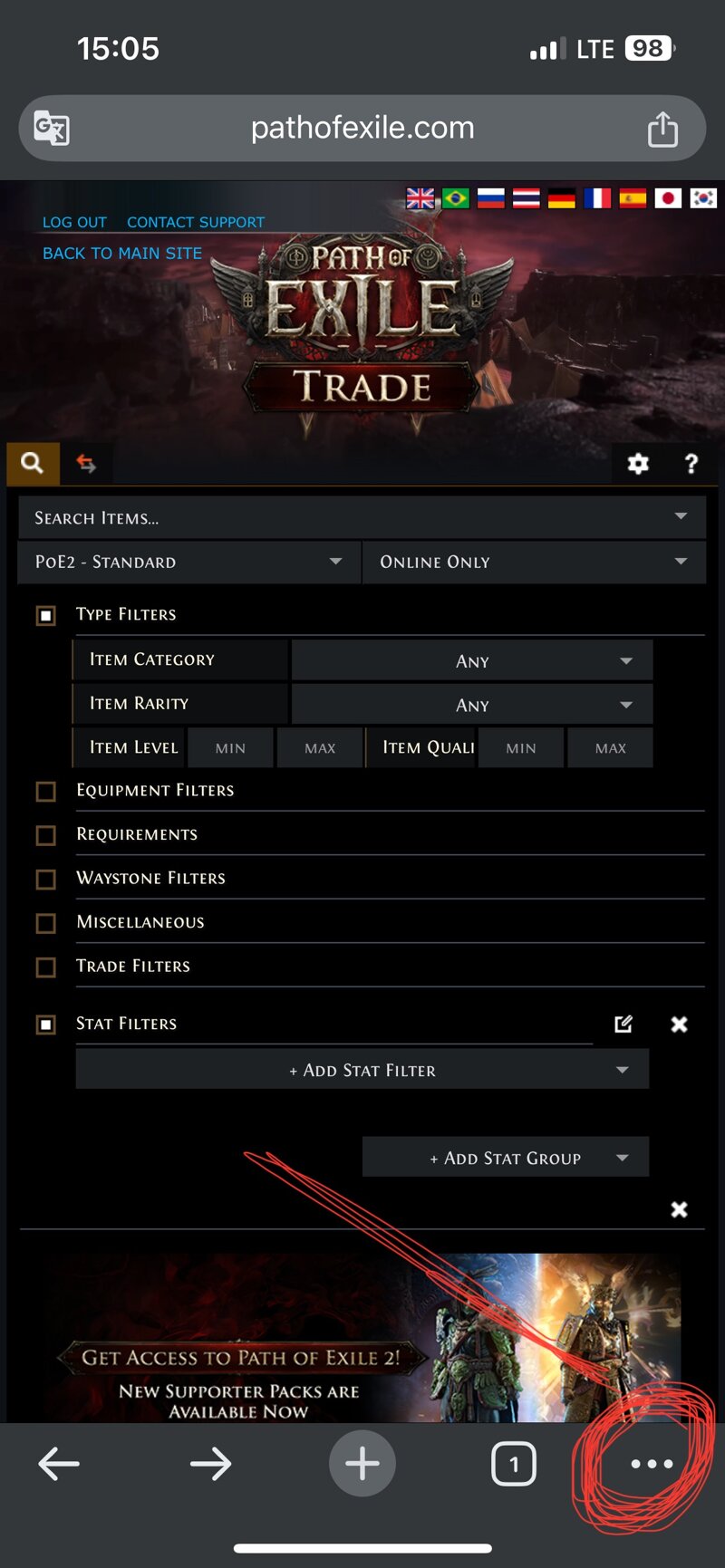This screenshot has width=725, height=1568.
Task: Enable the Equipment Filters checkbox
Action: (x=45, y=791)
